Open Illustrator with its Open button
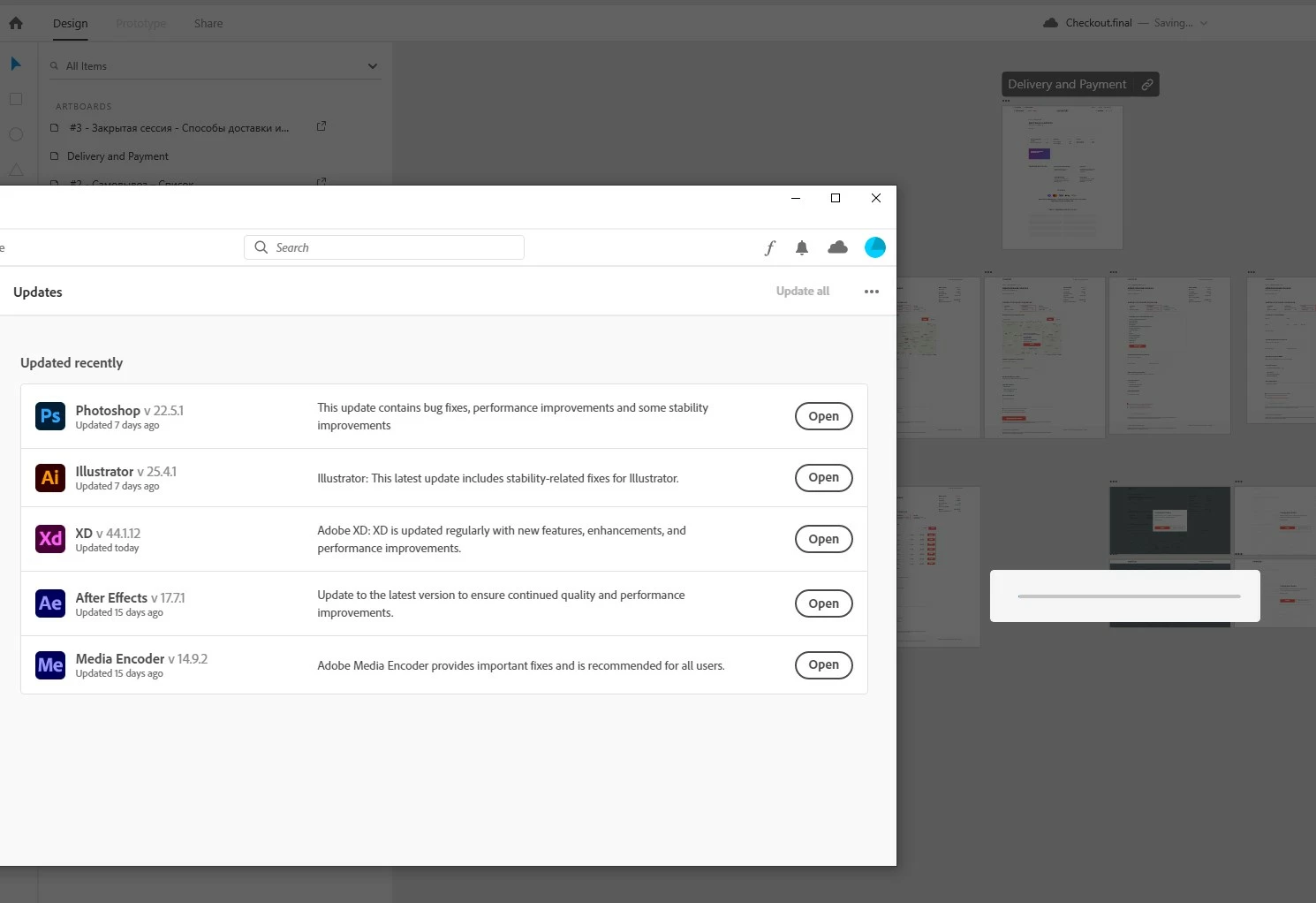This screenshot has width=1316, height=903. click(824, 477)
